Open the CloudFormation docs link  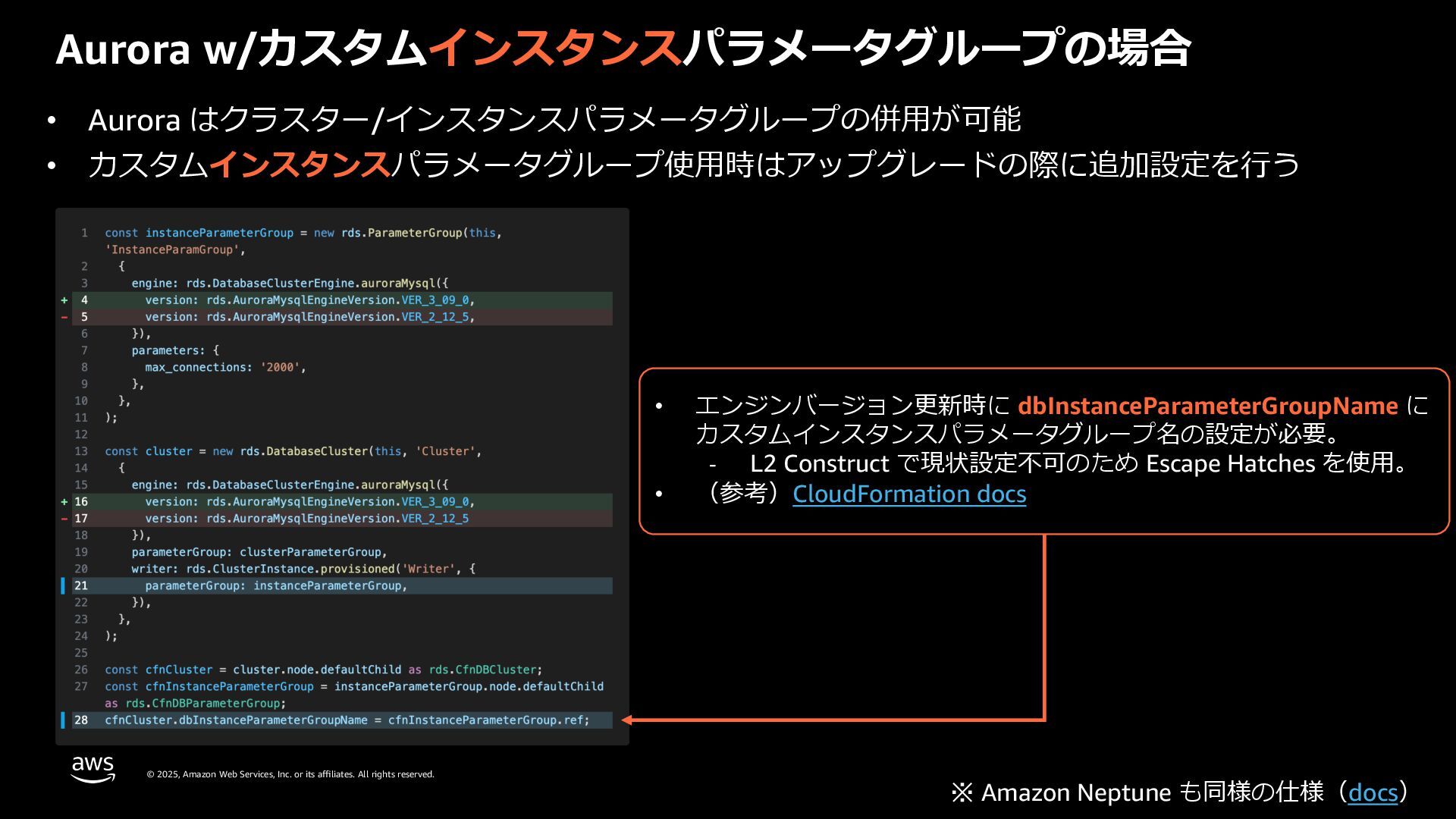pyautogui.click(x=909, y=494)
